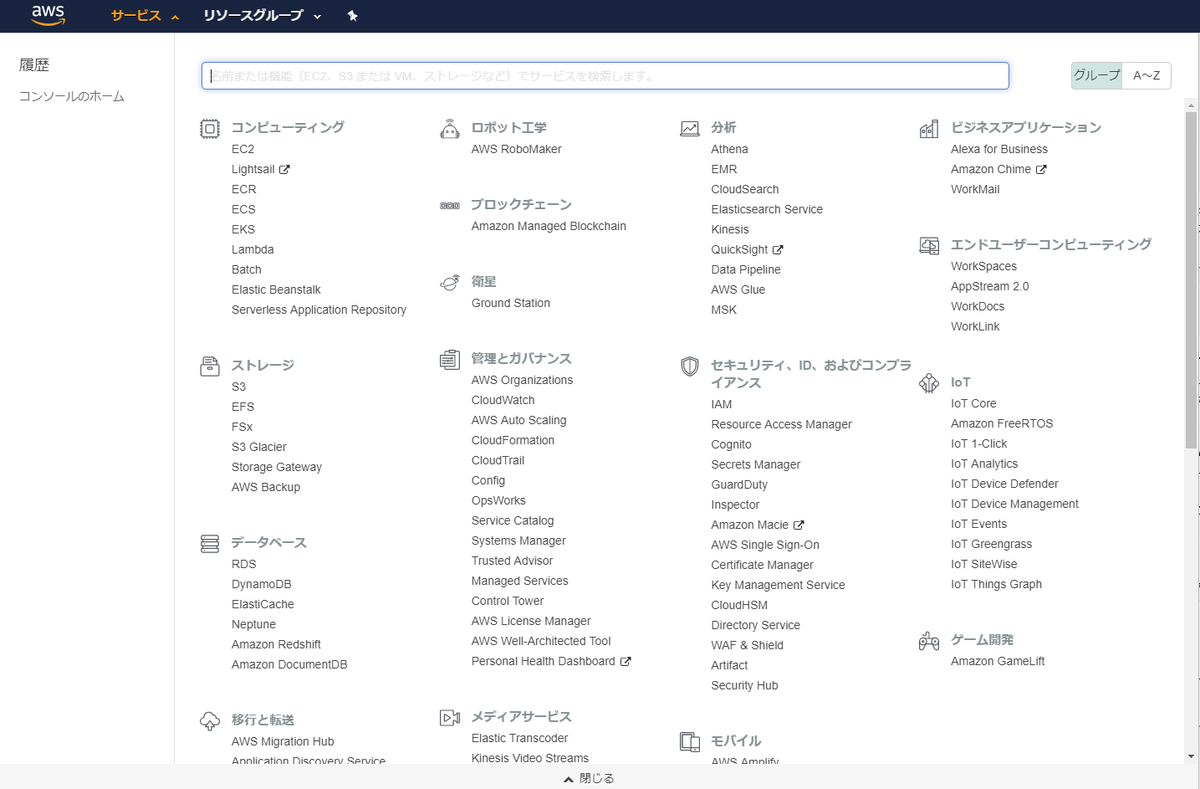1200x789 pixels.
Task: Click the 管理とガバナンス category icon
Action: [450, 359]
